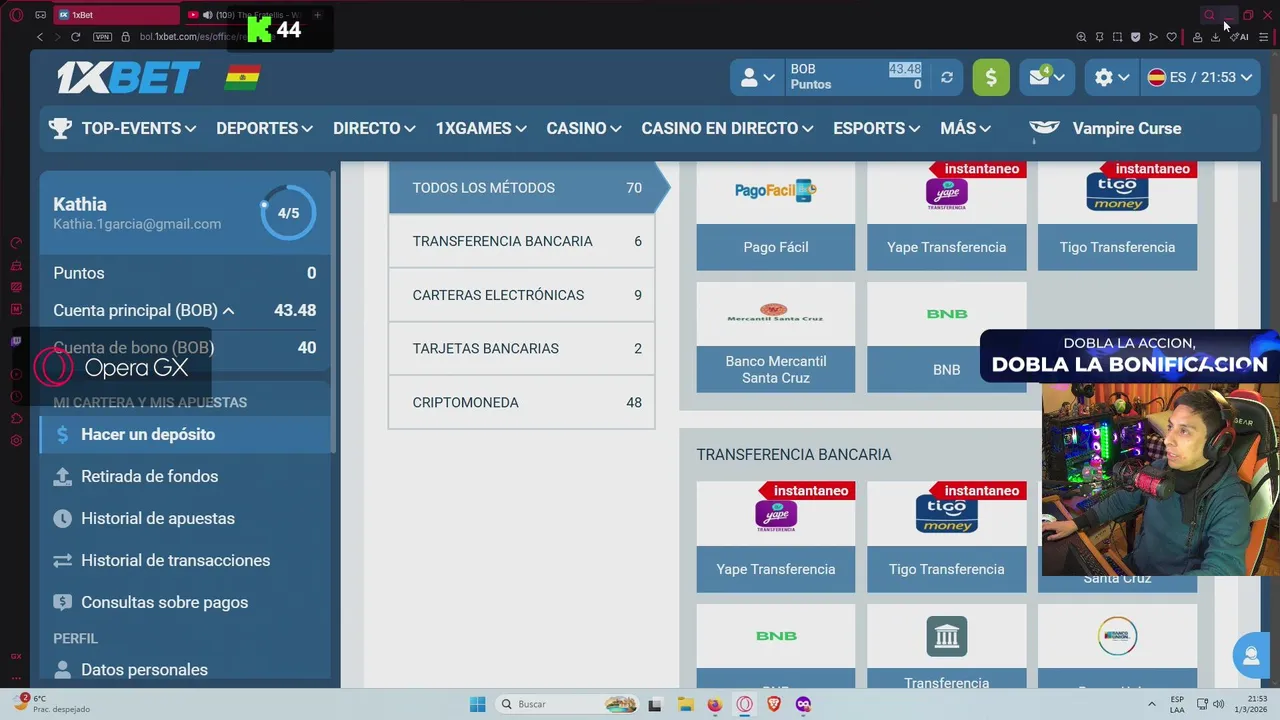
Task: Open the live chat support bubble
Action: (x=1250, y=656)
